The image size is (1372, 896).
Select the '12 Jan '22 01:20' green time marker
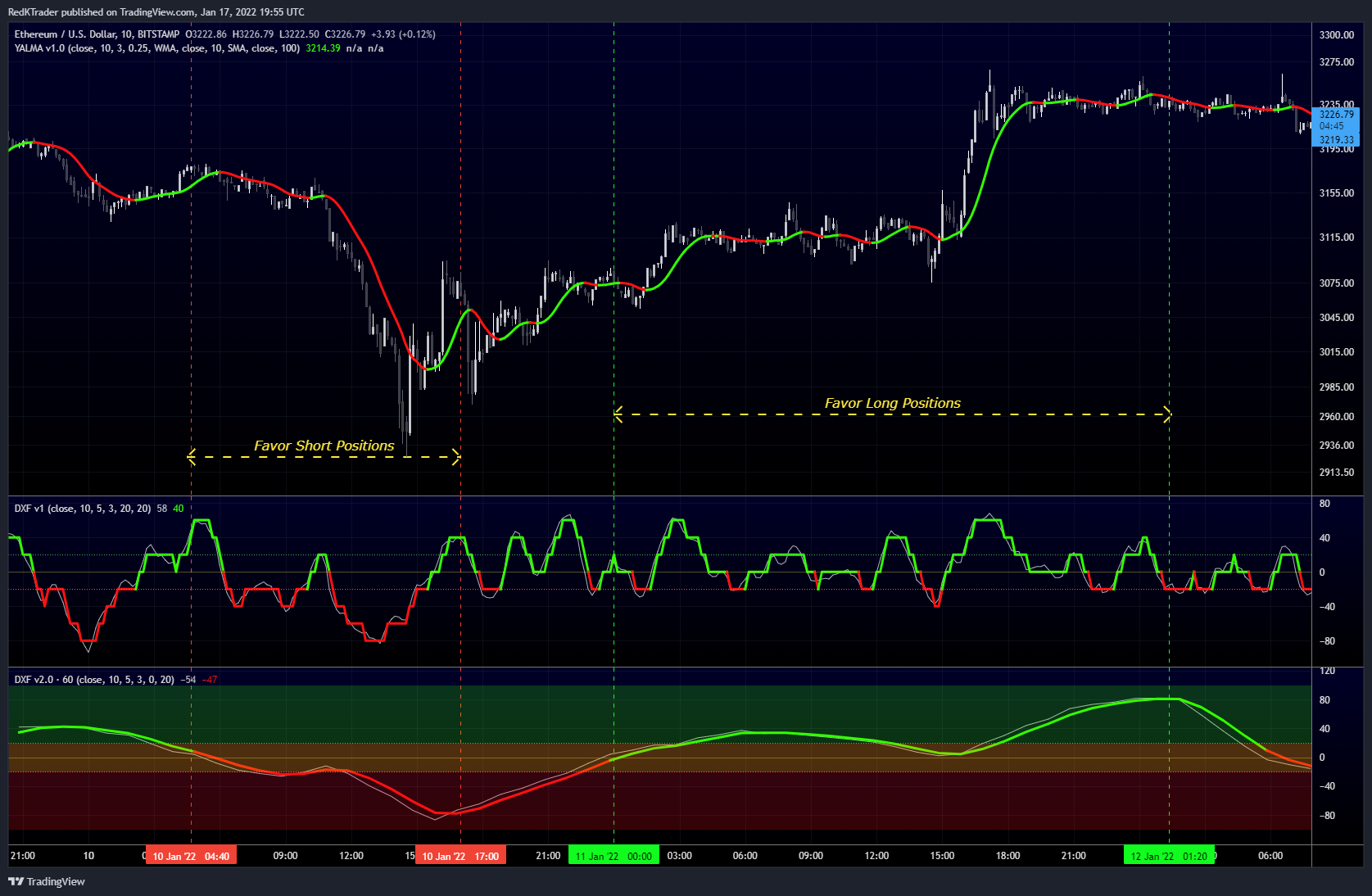point(1169,856)
